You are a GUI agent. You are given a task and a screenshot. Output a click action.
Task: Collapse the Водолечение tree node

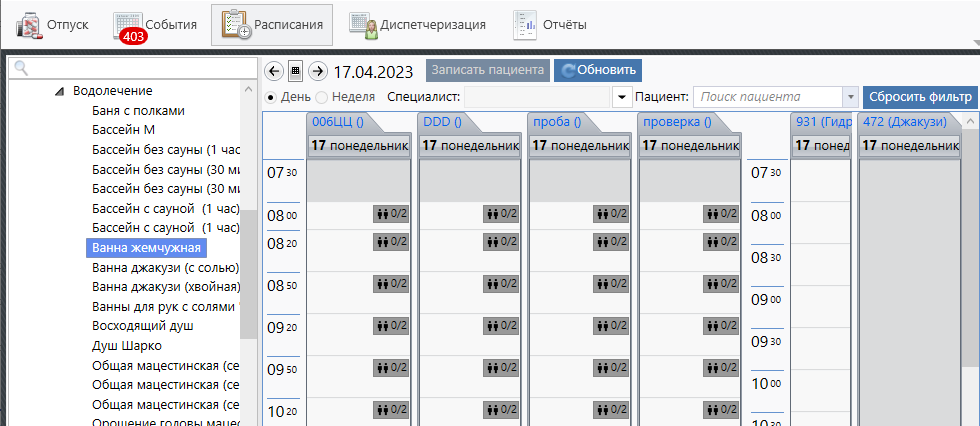[x=60, y=91]
